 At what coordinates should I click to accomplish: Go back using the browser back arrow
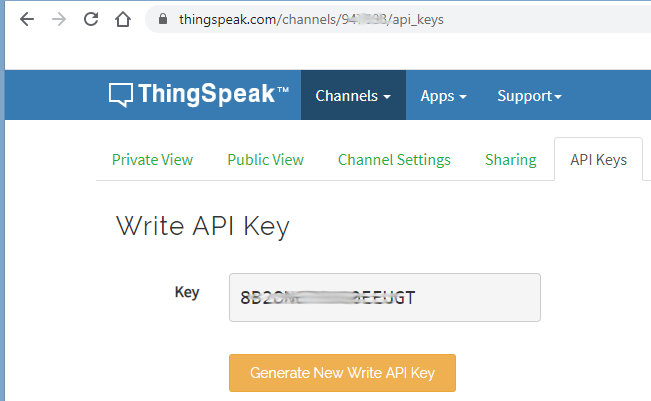tap(27, 19)
